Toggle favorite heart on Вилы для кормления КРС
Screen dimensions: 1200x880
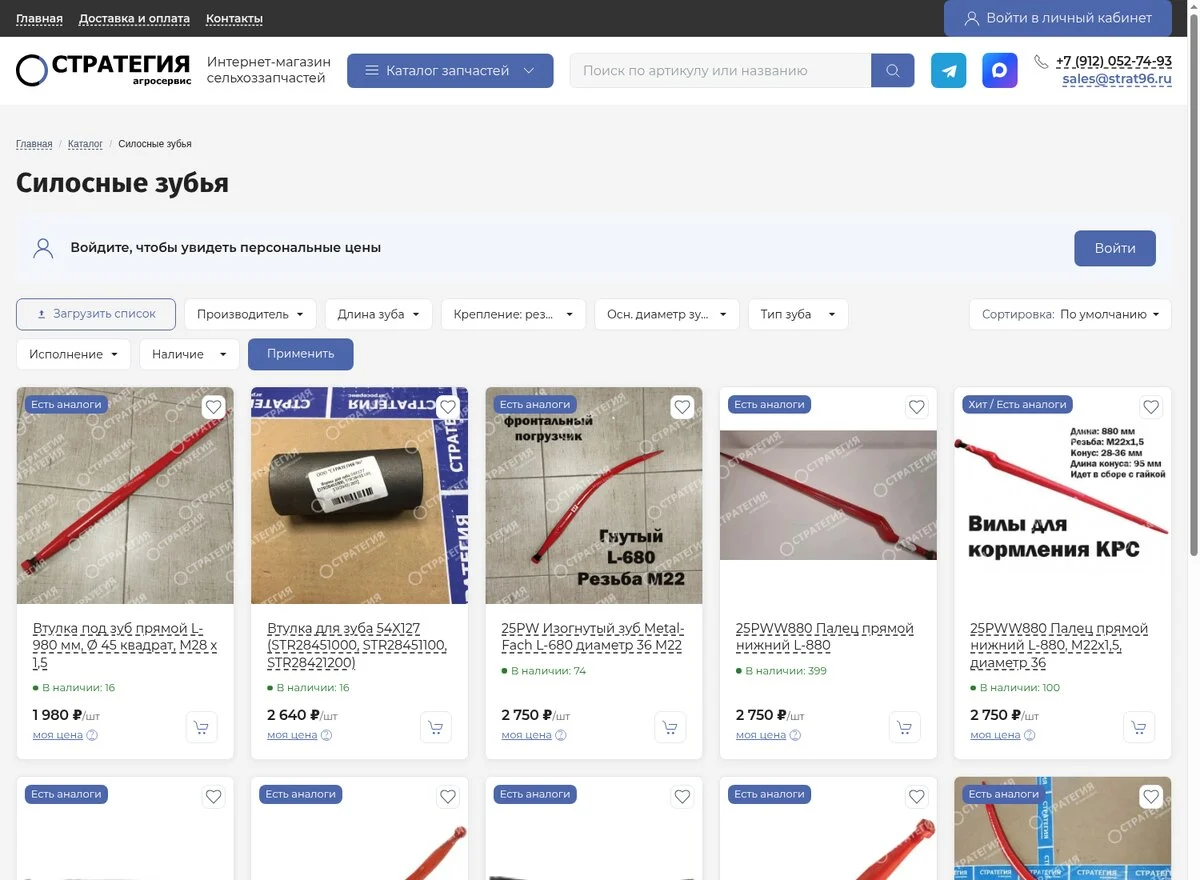(1151, 407)
